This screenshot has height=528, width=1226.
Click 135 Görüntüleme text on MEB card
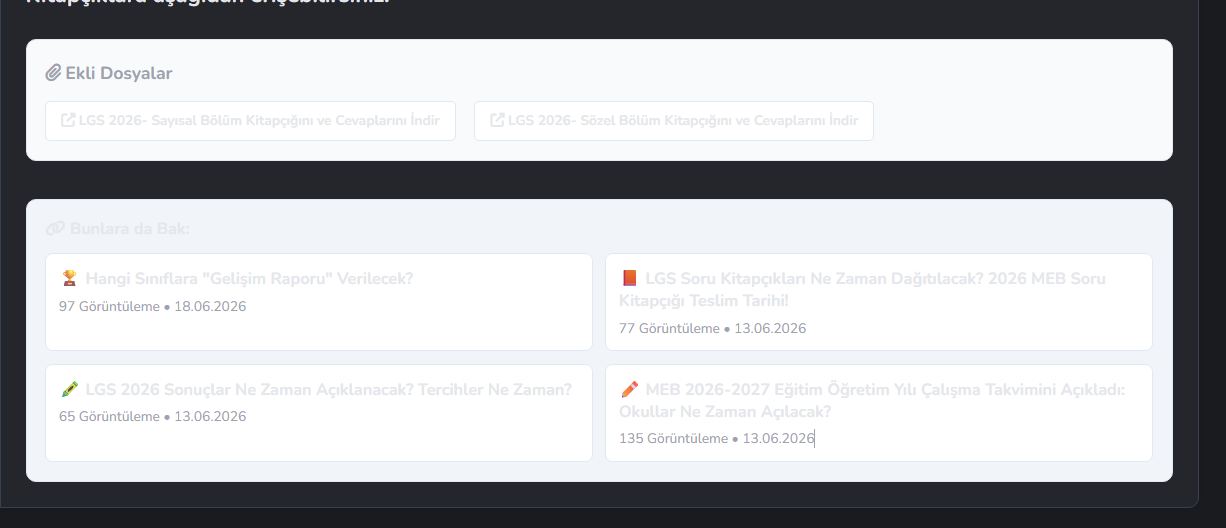[x=674, y=438]
